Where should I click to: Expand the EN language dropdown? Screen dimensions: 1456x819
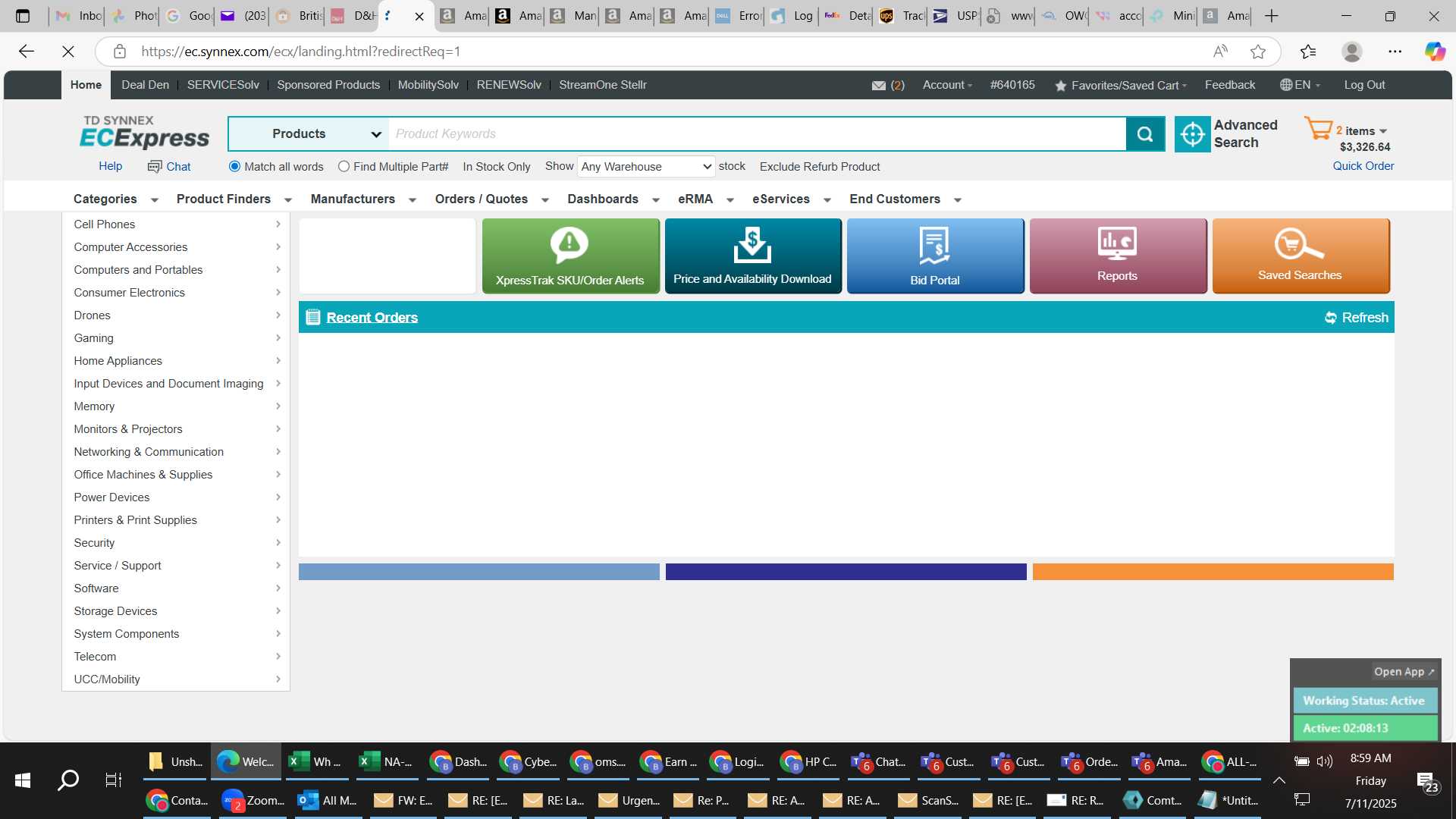pos(1307,85)
